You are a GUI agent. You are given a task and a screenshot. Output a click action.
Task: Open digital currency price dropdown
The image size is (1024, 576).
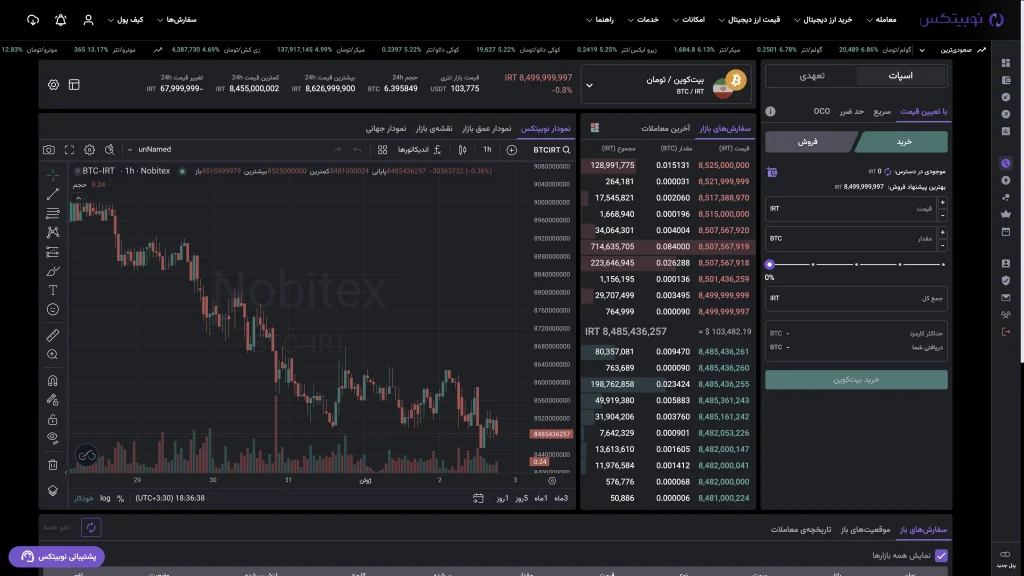click(x=750, y=20)
